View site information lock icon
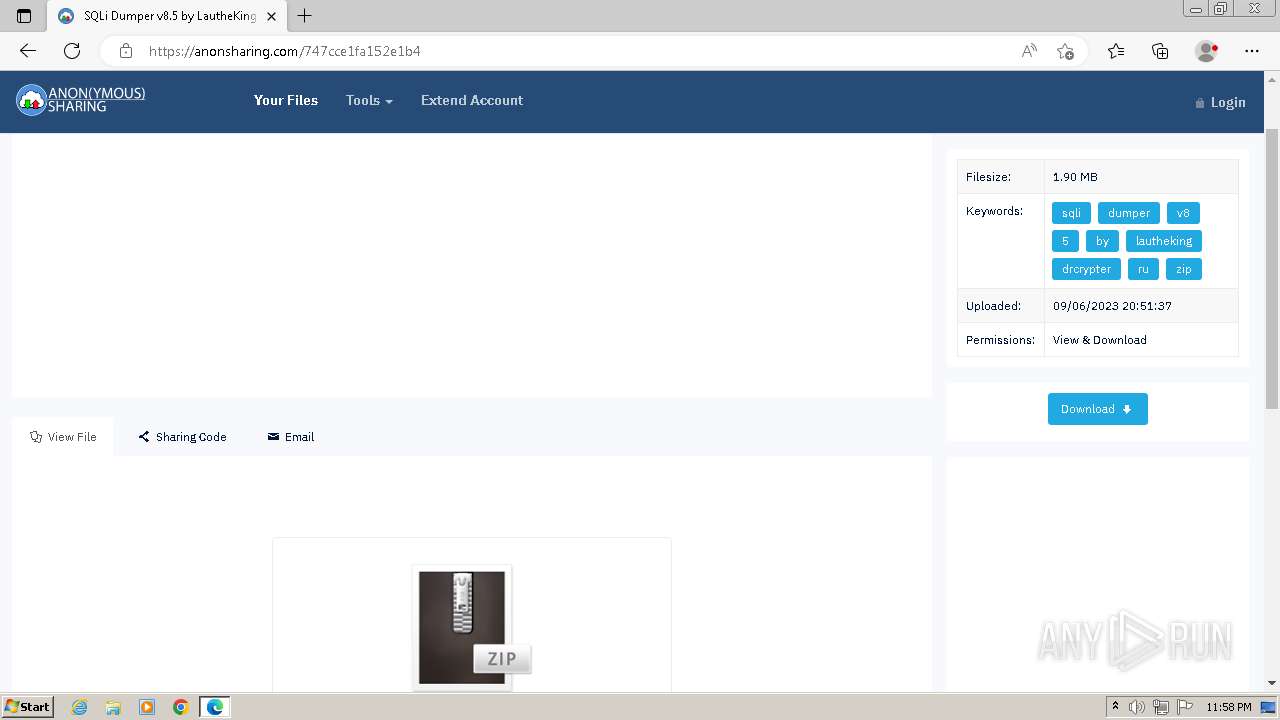 click(125, 51)
